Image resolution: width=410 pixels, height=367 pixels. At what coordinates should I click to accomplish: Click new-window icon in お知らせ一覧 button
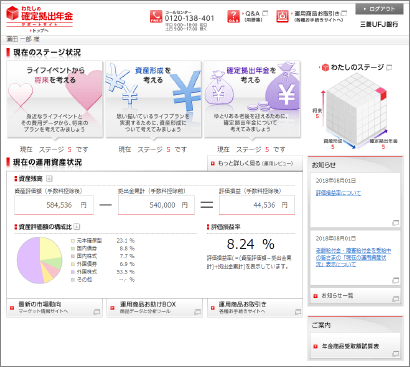[395, 299]
